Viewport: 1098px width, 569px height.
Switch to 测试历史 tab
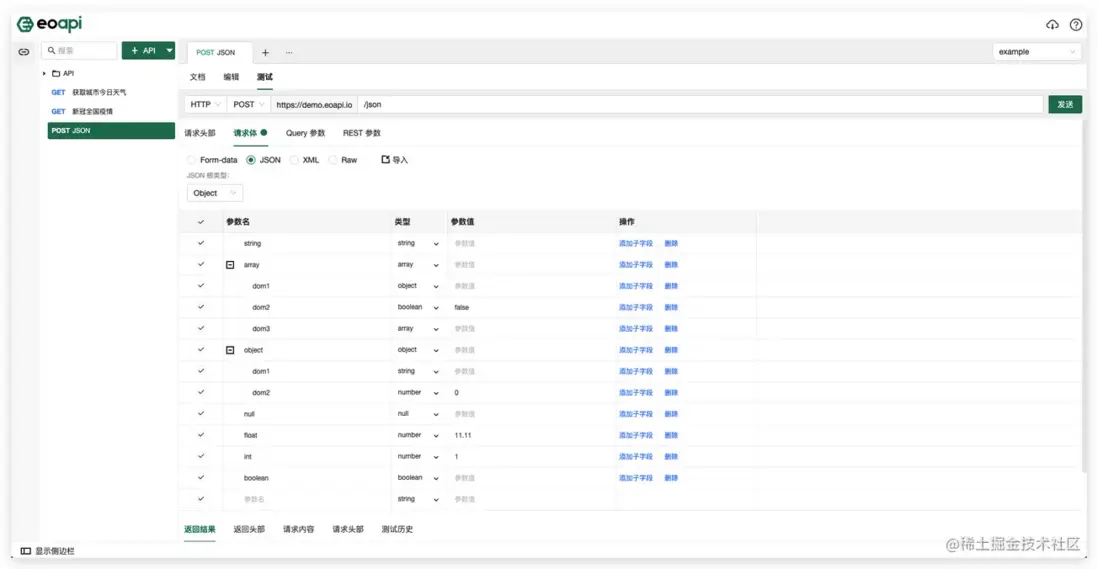[x=397, y=529]
